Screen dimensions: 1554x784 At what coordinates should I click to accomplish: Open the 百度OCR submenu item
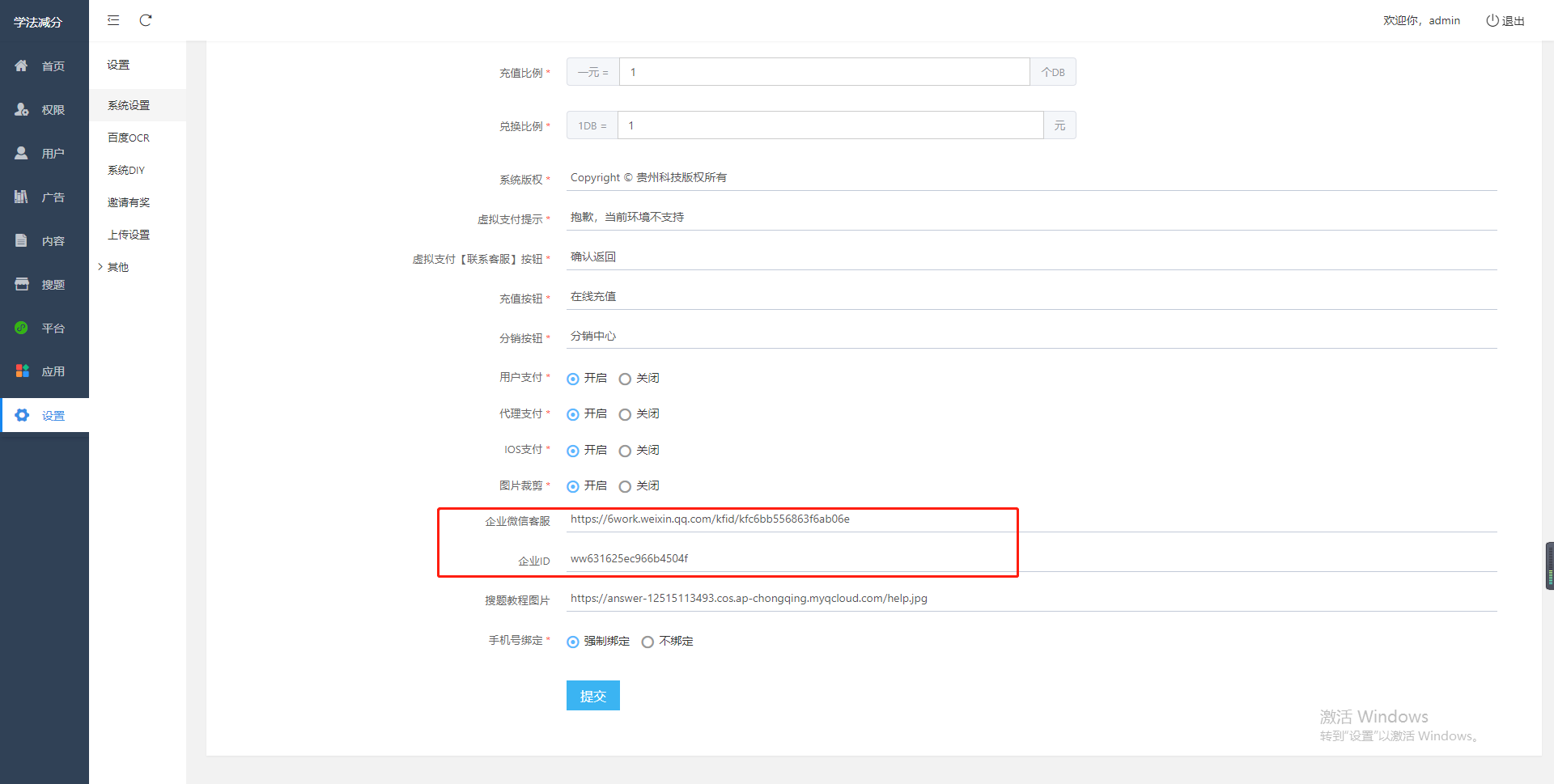tap(138, 138)
